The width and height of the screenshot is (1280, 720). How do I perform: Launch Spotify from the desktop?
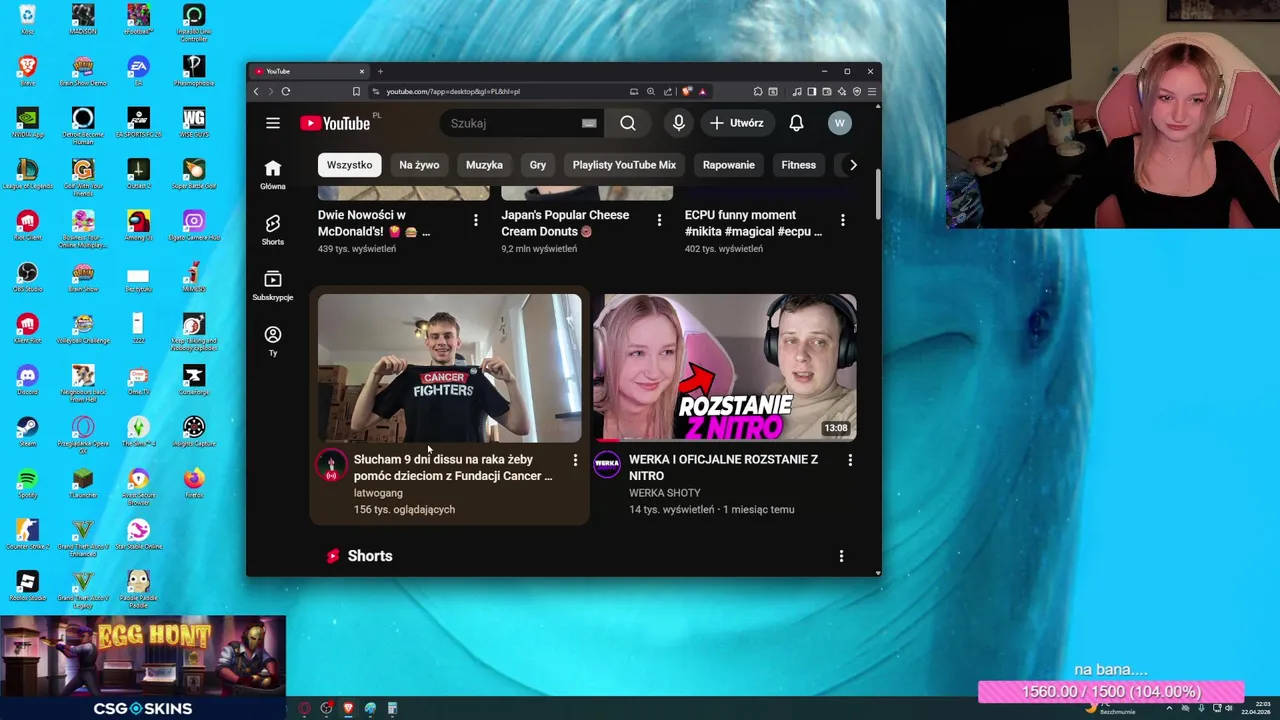27,485
